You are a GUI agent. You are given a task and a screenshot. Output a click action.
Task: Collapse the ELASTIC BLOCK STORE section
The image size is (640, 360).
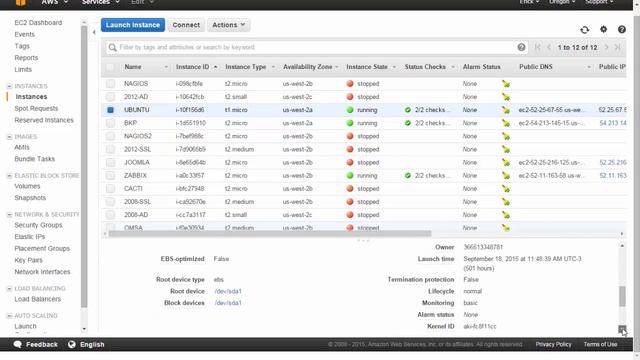[9, 176]
